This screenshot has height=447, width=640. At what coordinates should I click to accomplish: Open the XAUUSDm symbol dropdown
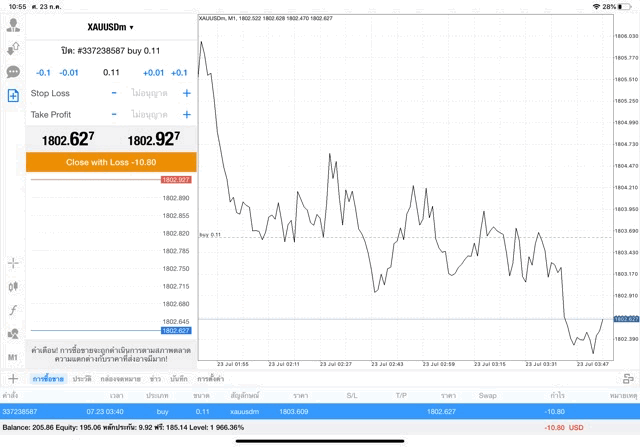click(110, 27)
